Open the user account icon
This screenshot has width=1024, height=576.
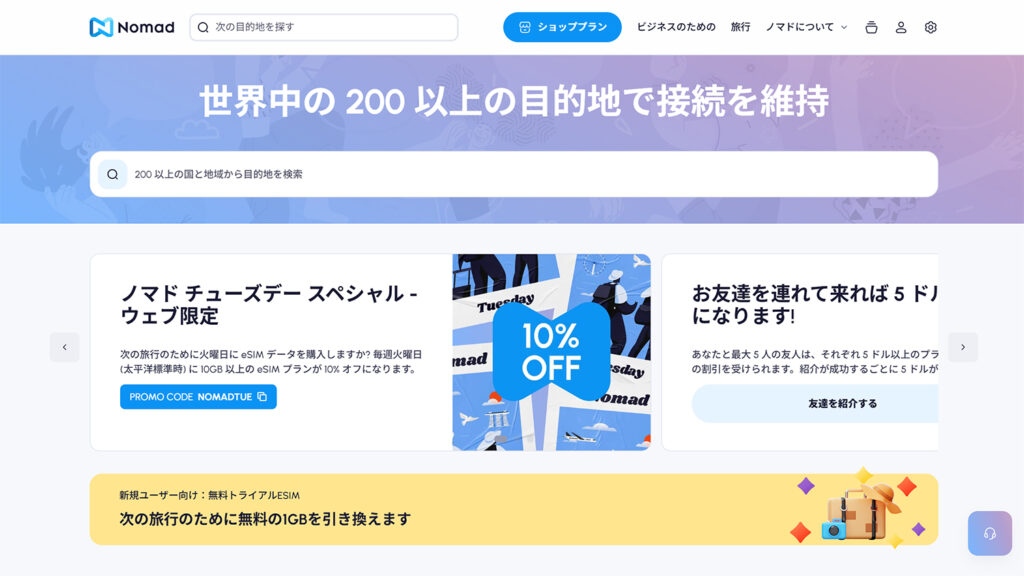901,27
